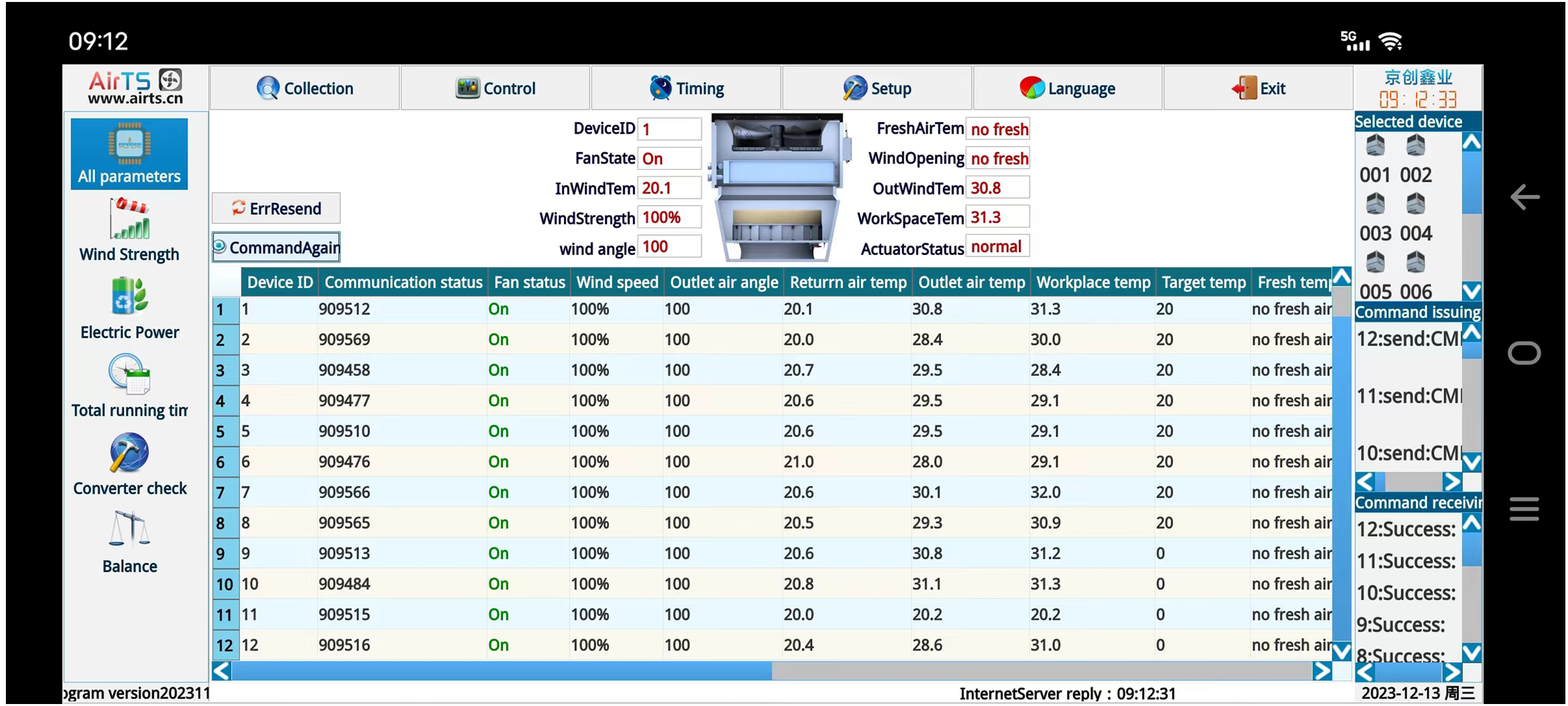Click the Collection tab

(x=303, y=87)
